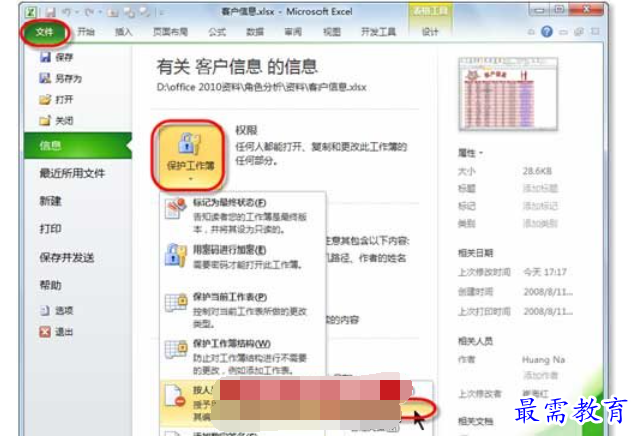Image resolution: width=636 pixels, height=442 pixels.
Task: Click the red 退出 (Exit) icon
Action: pos(45,332)
